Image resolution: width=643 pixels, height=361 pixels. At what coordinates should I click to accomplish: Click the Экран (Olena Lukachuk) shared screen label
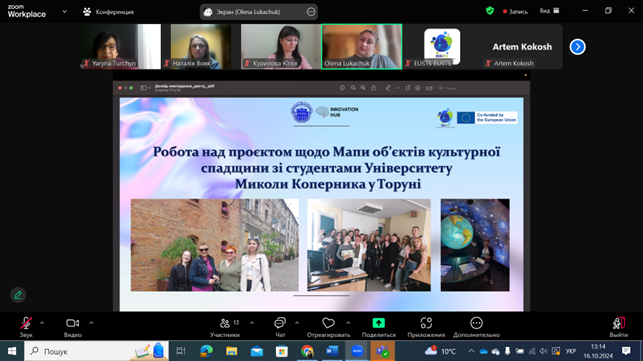coord(248,12)
